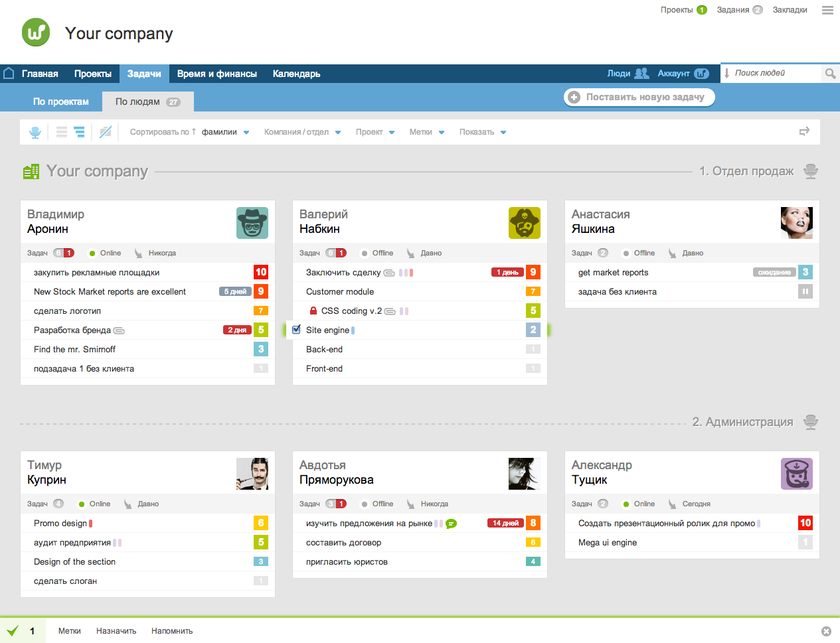The image size is (840, 643).
Task: Toggle the hierarchical list view icon
Action: [79, 132]
